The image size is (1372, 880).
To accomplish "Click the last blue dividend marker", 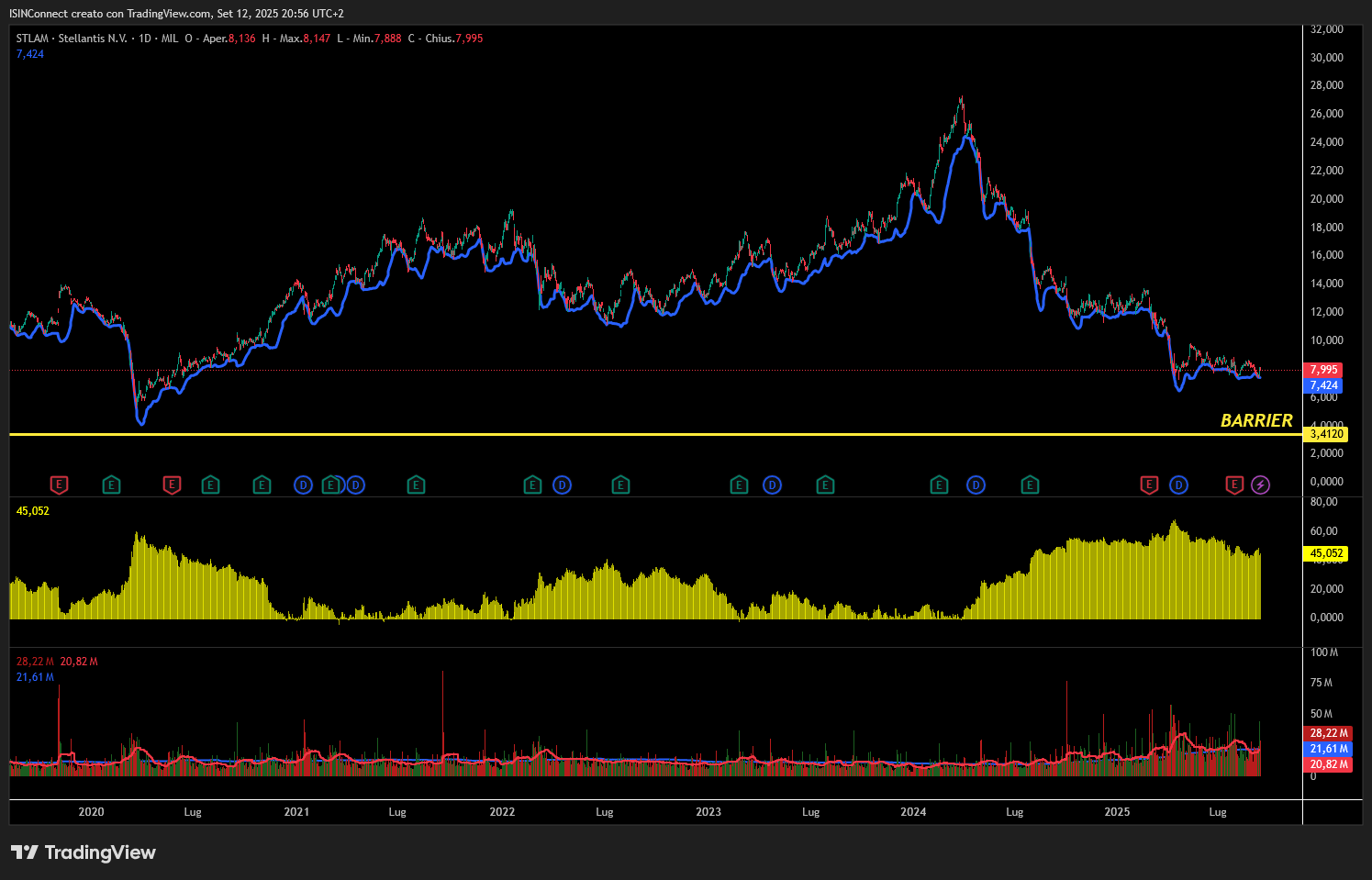I will point(1178,485).
